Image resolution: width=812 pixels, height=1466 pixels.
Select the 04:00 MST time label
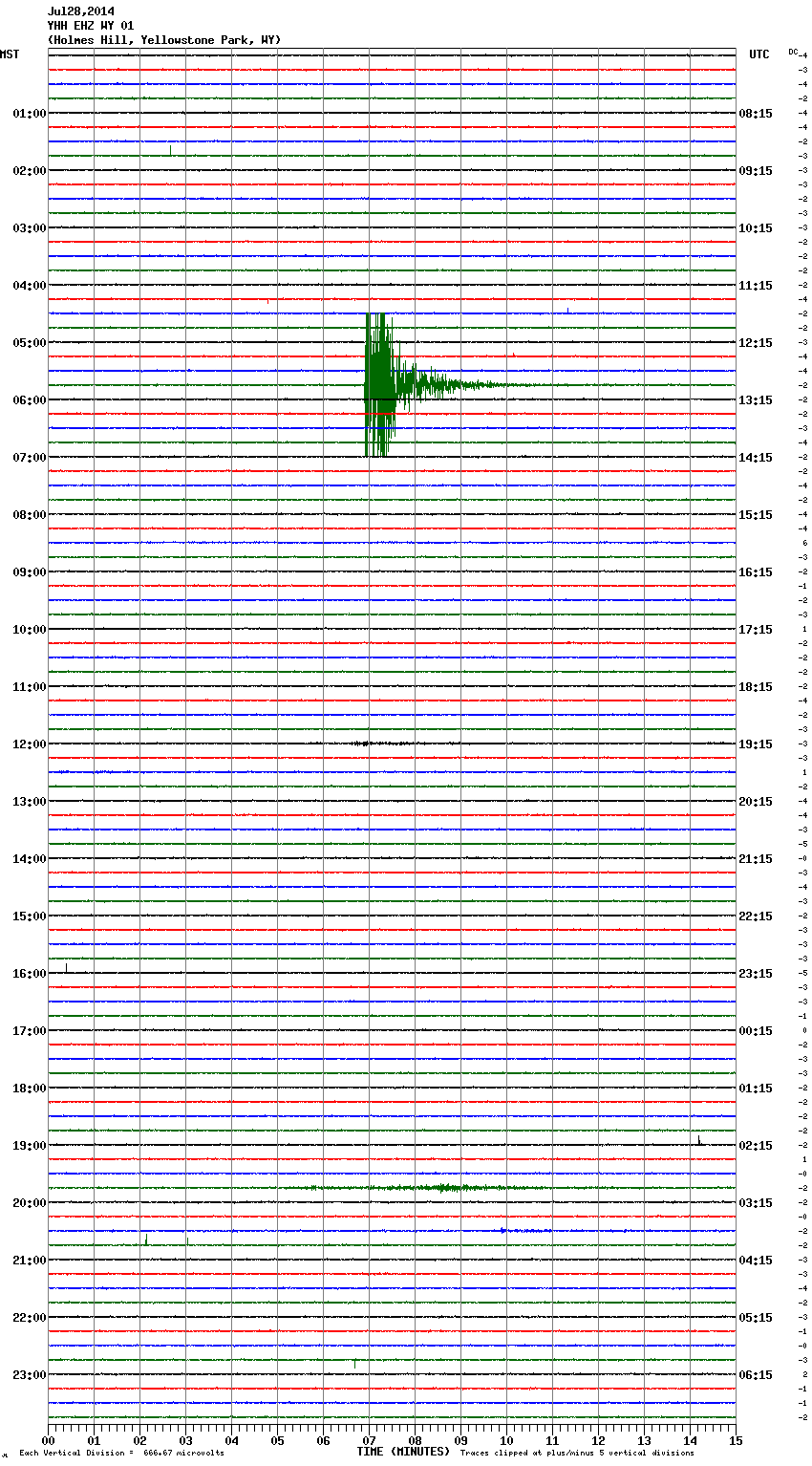tap(30, 286)
